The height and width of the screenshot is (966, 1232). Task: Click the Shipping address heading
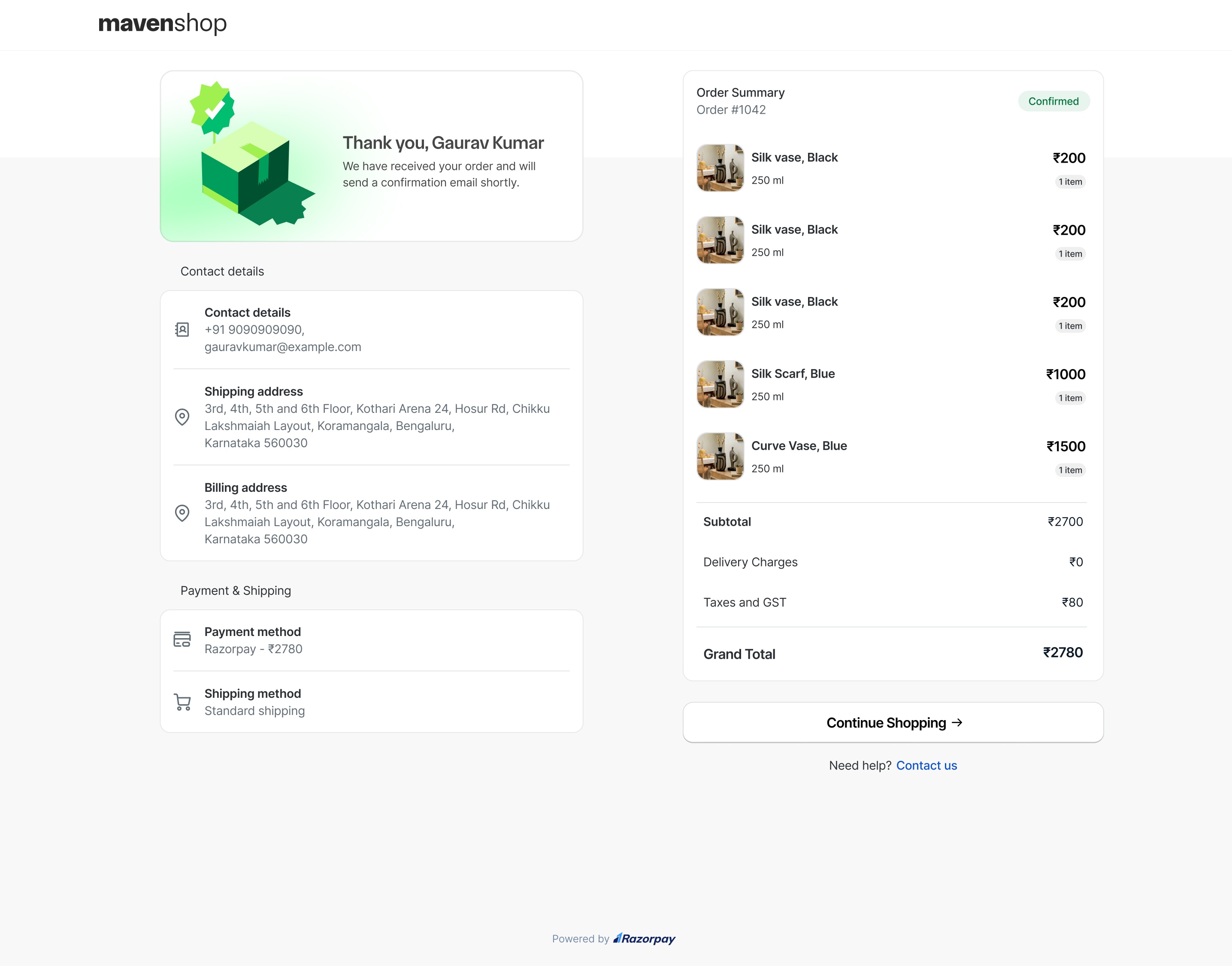253,391
